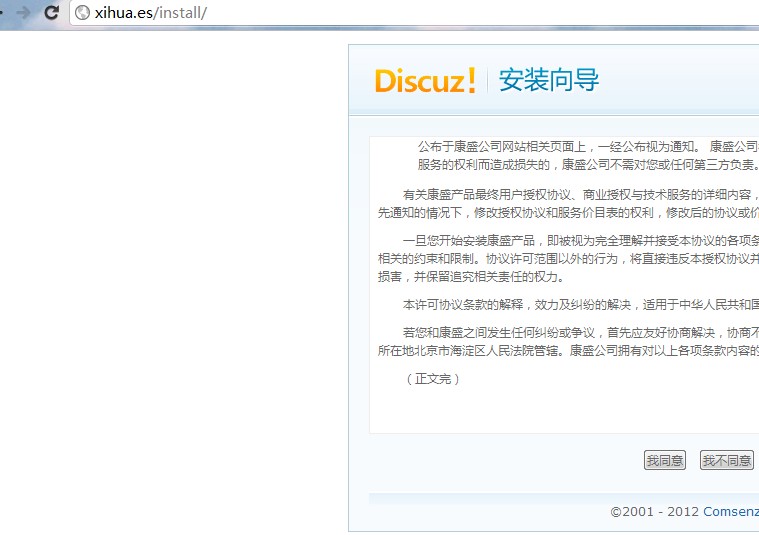Click paragraph starting 有关康盛产品最终用户授权协议
Screen dimensions: 759x535
(x=568, y=204)
